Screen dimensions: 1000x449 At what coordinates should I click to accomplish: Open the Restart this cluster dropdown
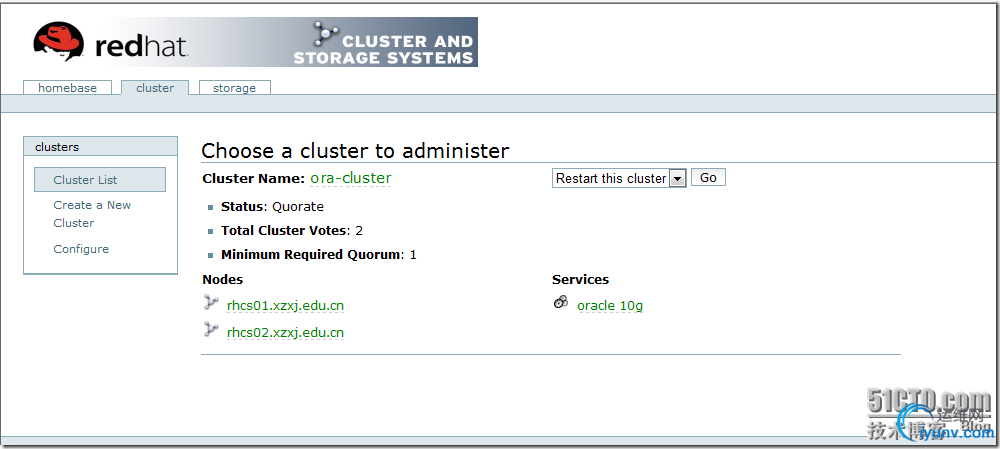[611, 178]
